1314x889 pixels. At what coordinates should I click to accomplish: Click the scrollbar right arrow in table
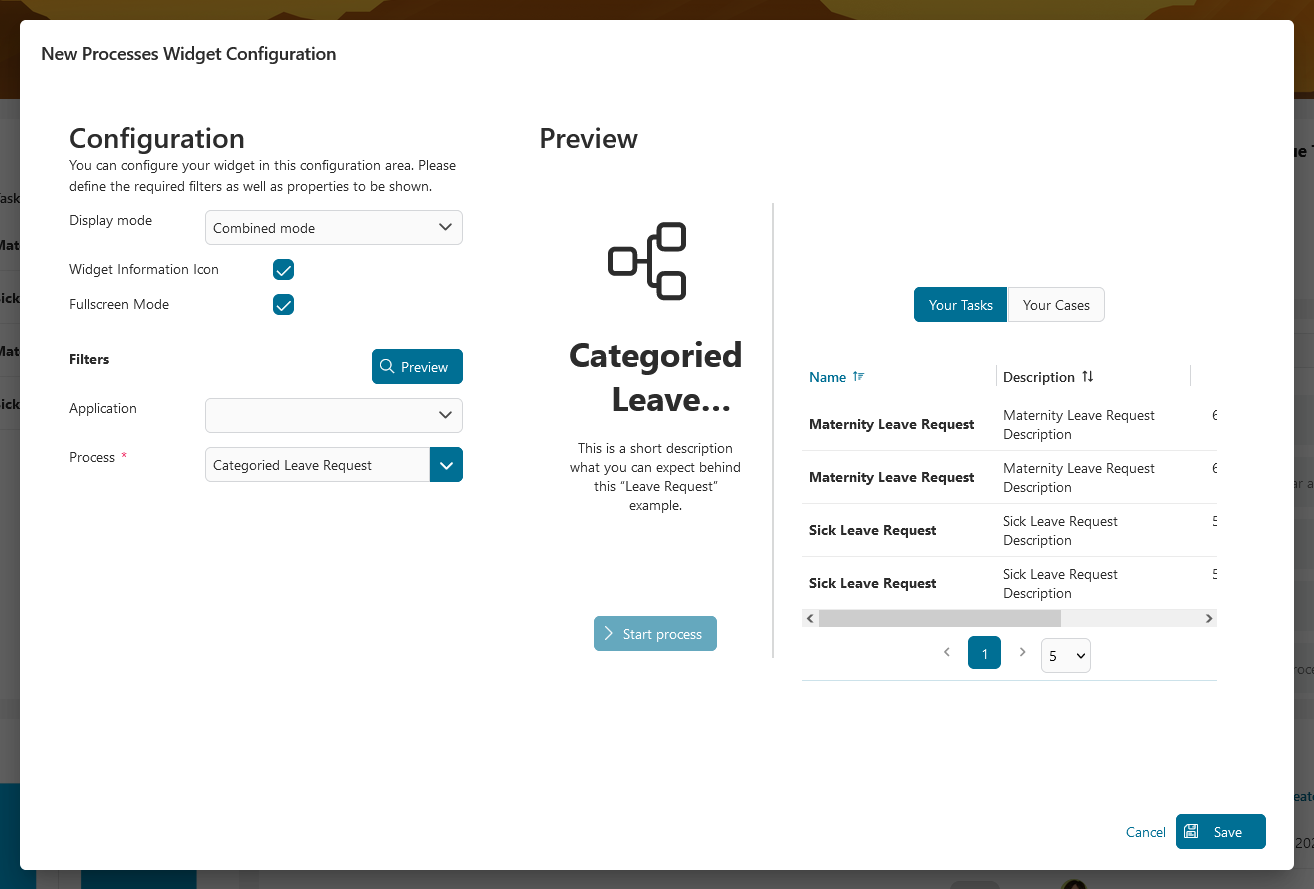click(x=1208, y=619)
